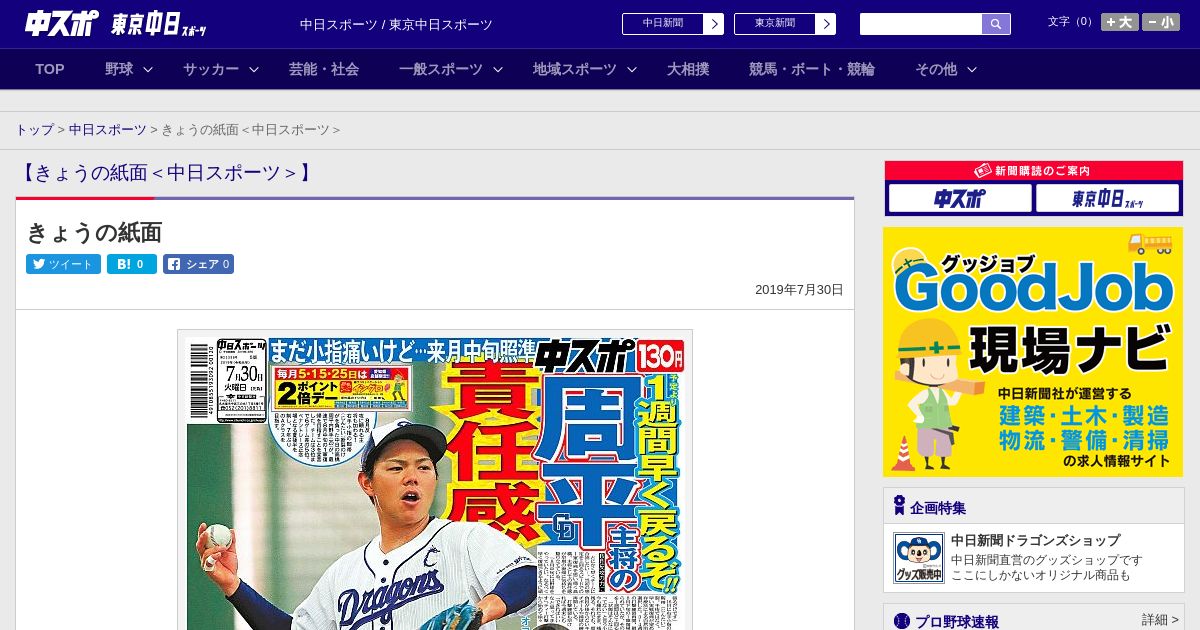Open the 競馬・ボート・競輪 menu item
The height and width of the screenshot is (630, 1200).
[x=812, y=69]
